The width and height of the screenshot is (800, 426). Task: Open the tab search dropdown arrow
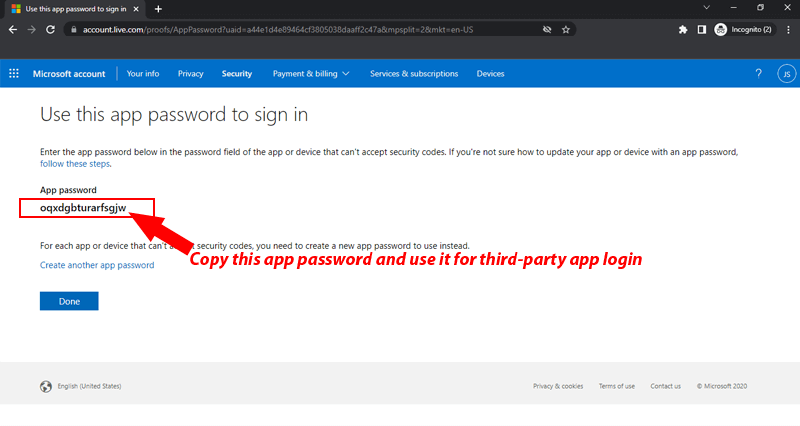(x=706, y=8)
